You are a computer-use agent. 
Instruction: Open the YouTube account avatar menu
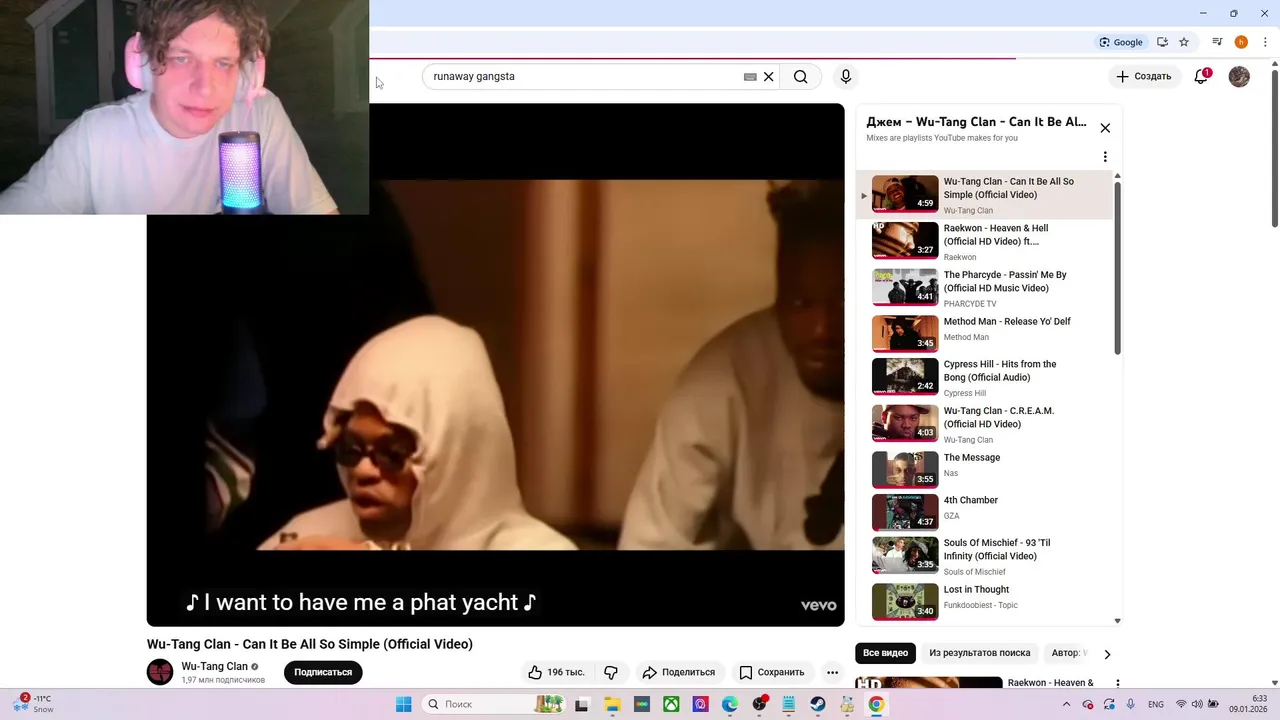pos(1239,77)
